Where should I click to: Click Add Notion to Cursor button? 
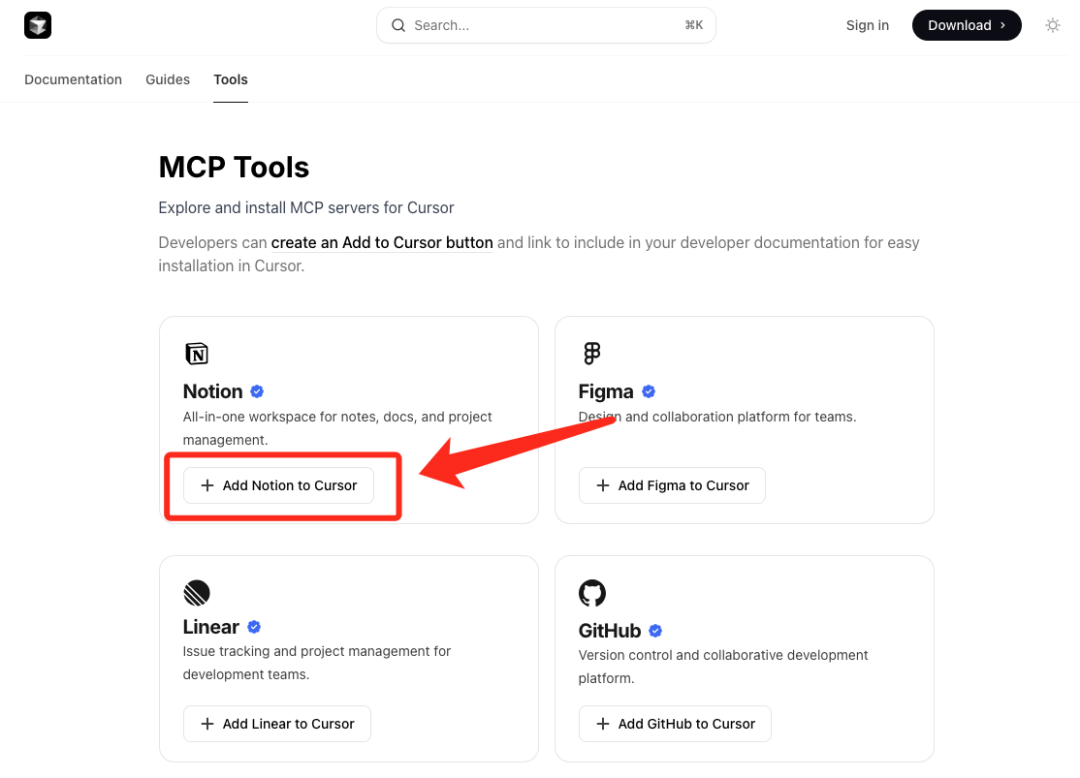(278, 485)
